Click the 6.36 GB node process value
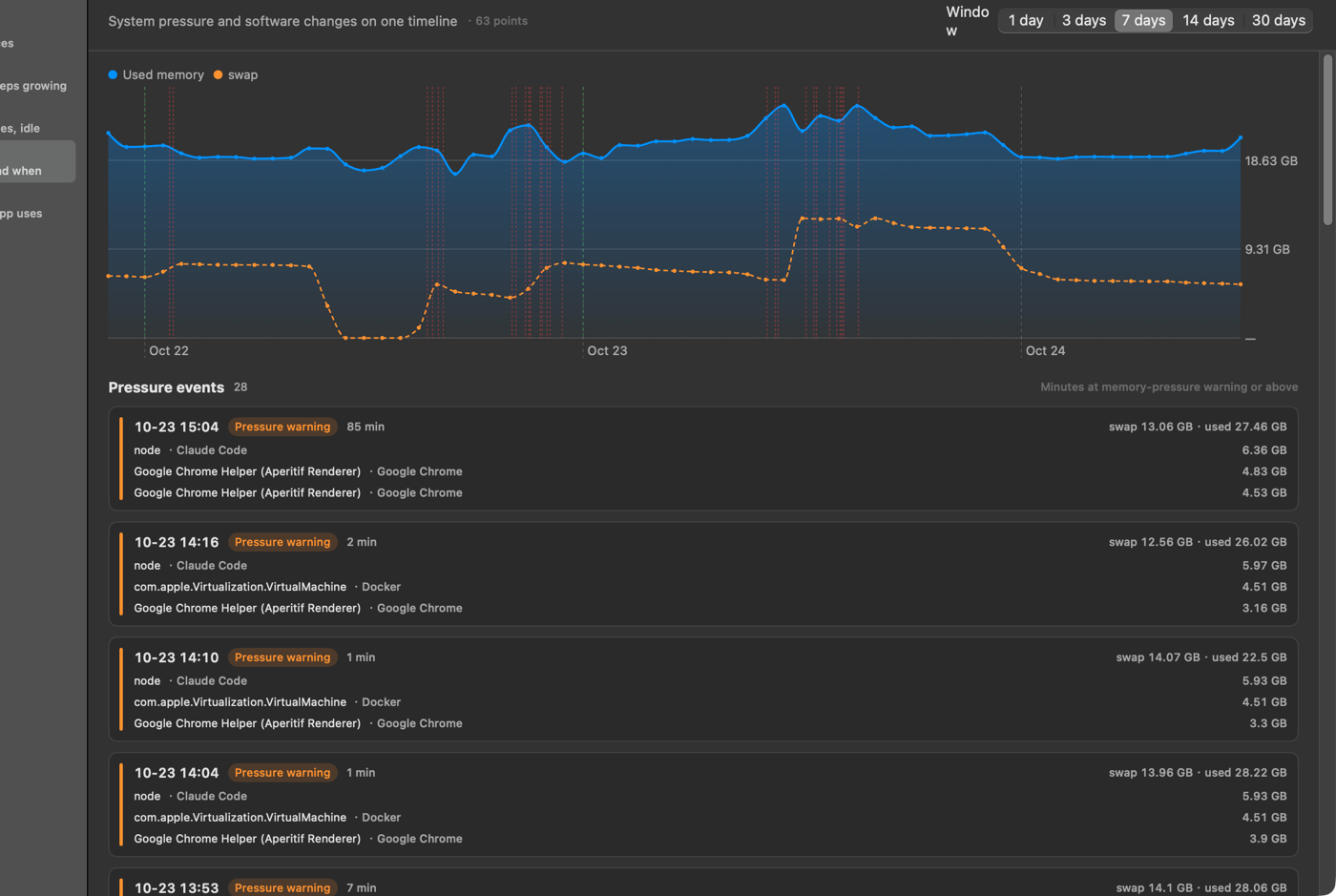The image size is (1336, 896). click(x=1264, y=450)
